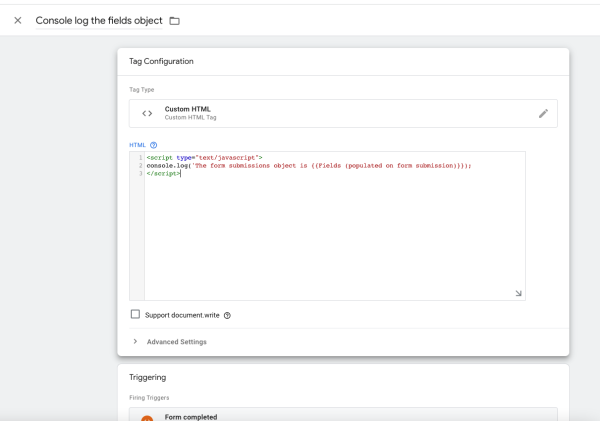Open the HTML help question mark icon
The height and width of the screenshot is (421, 600).
pos(153,145)
